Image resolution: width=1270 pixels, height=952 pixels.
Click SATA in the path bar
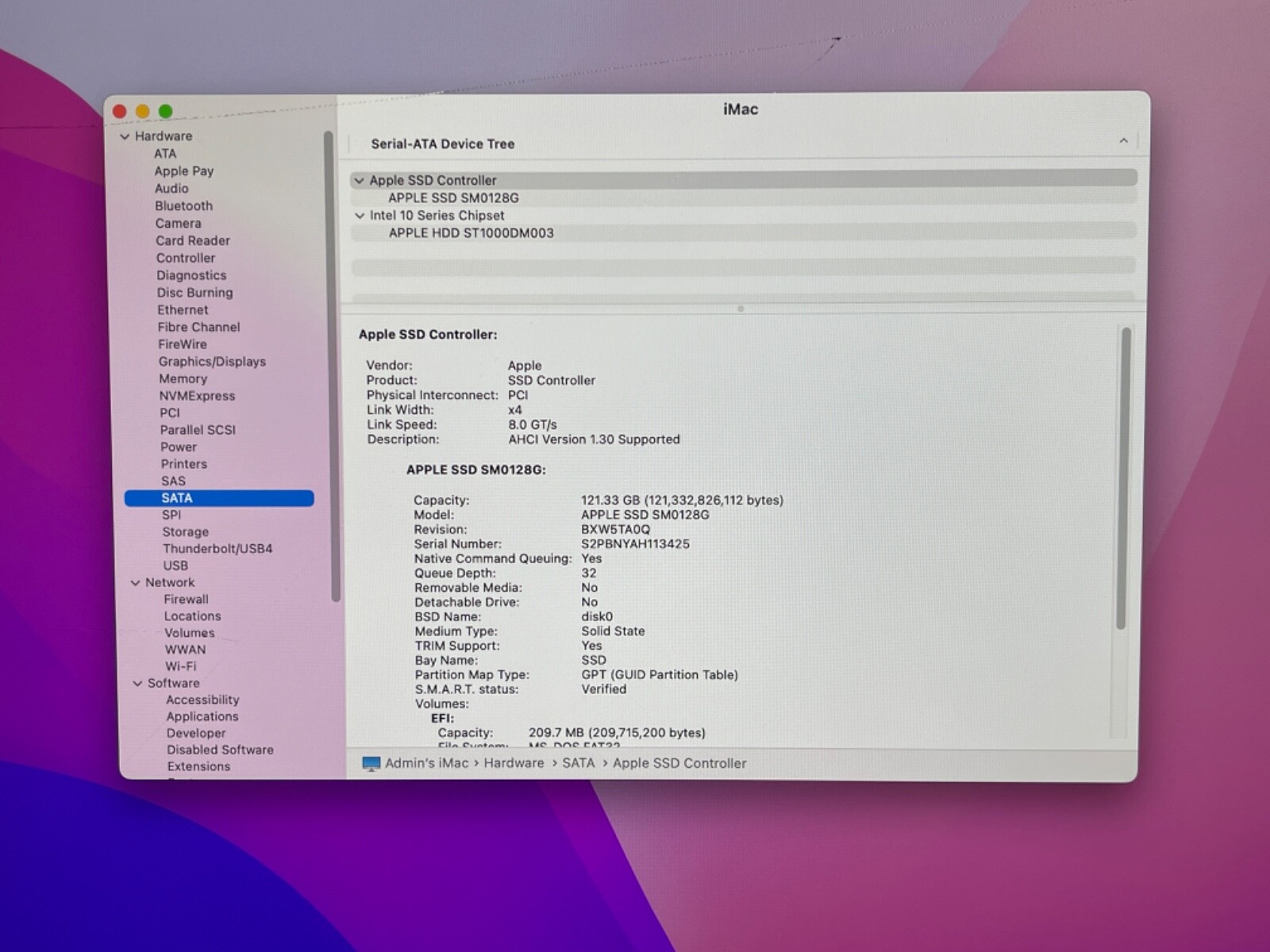pyautogui.click(x=578, y=763)
